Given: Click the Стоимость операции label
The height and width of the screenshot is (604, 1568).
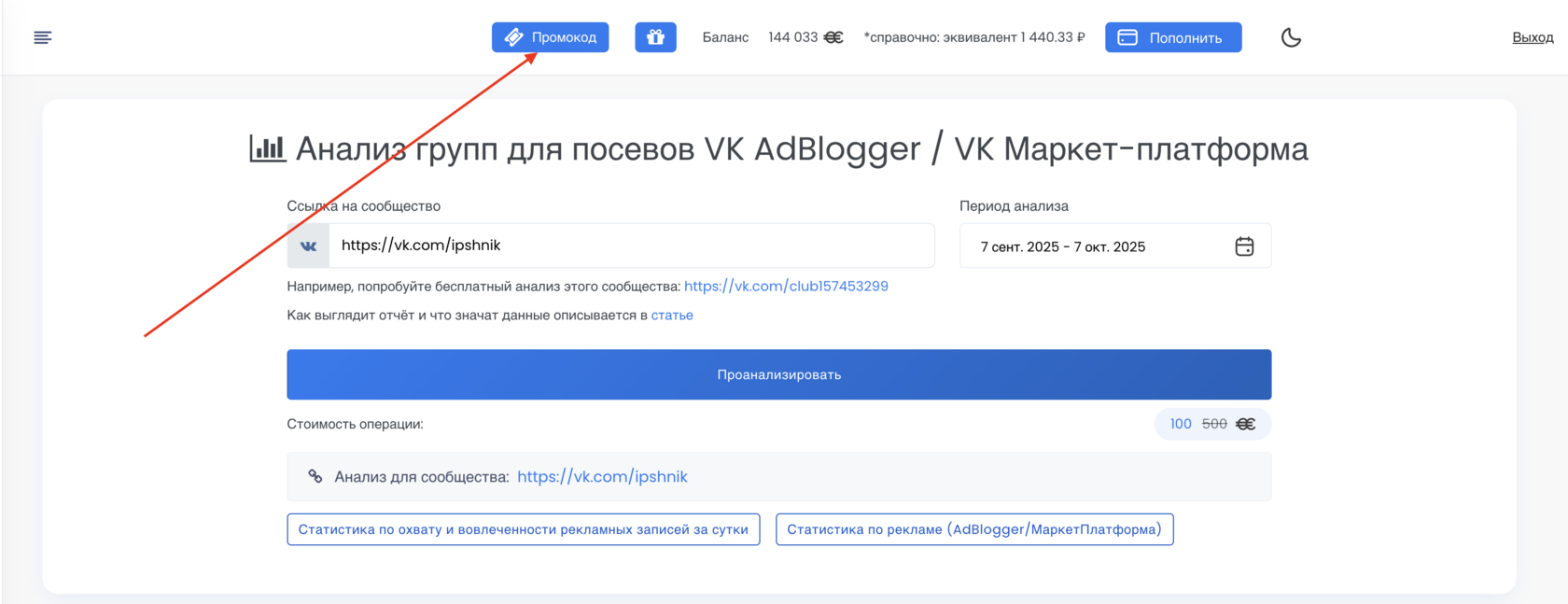Looking at the screenshot, I should (356, 424).
